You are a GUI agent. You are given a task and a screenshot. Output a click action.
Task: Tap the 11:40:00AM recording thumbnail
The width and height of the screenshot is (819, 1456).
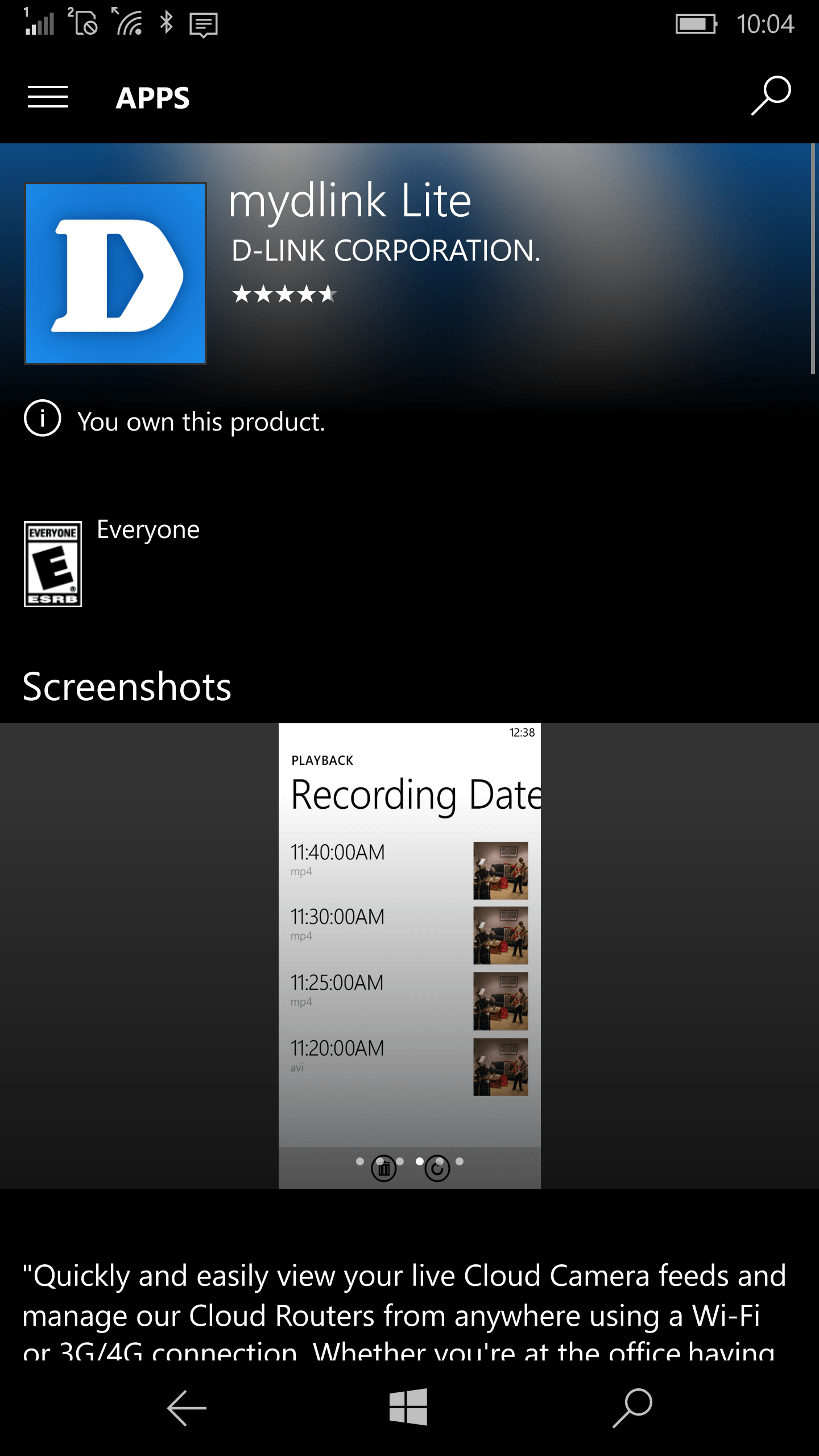500,870
